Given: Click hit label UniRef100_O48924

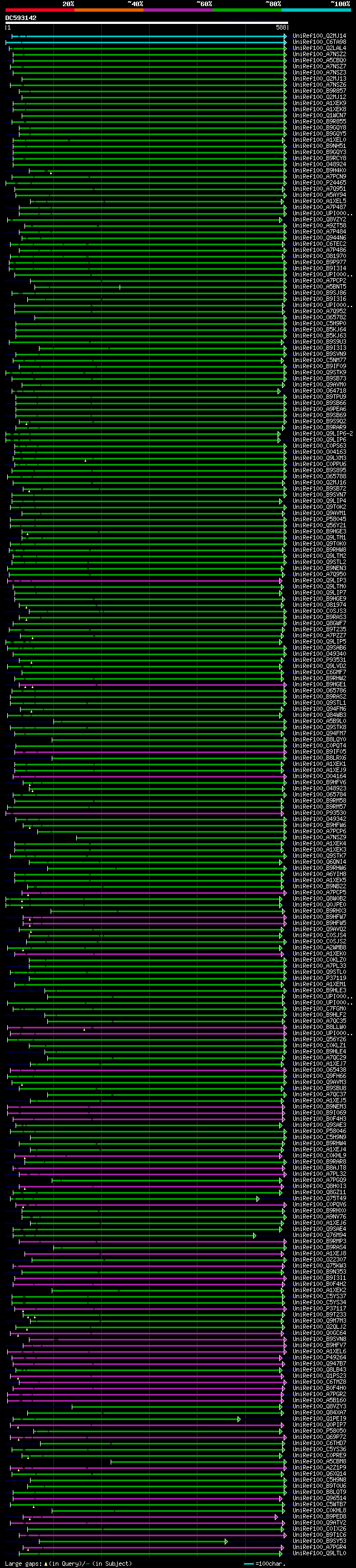Looking at the screenshot, I should click(x=319, y=164).
